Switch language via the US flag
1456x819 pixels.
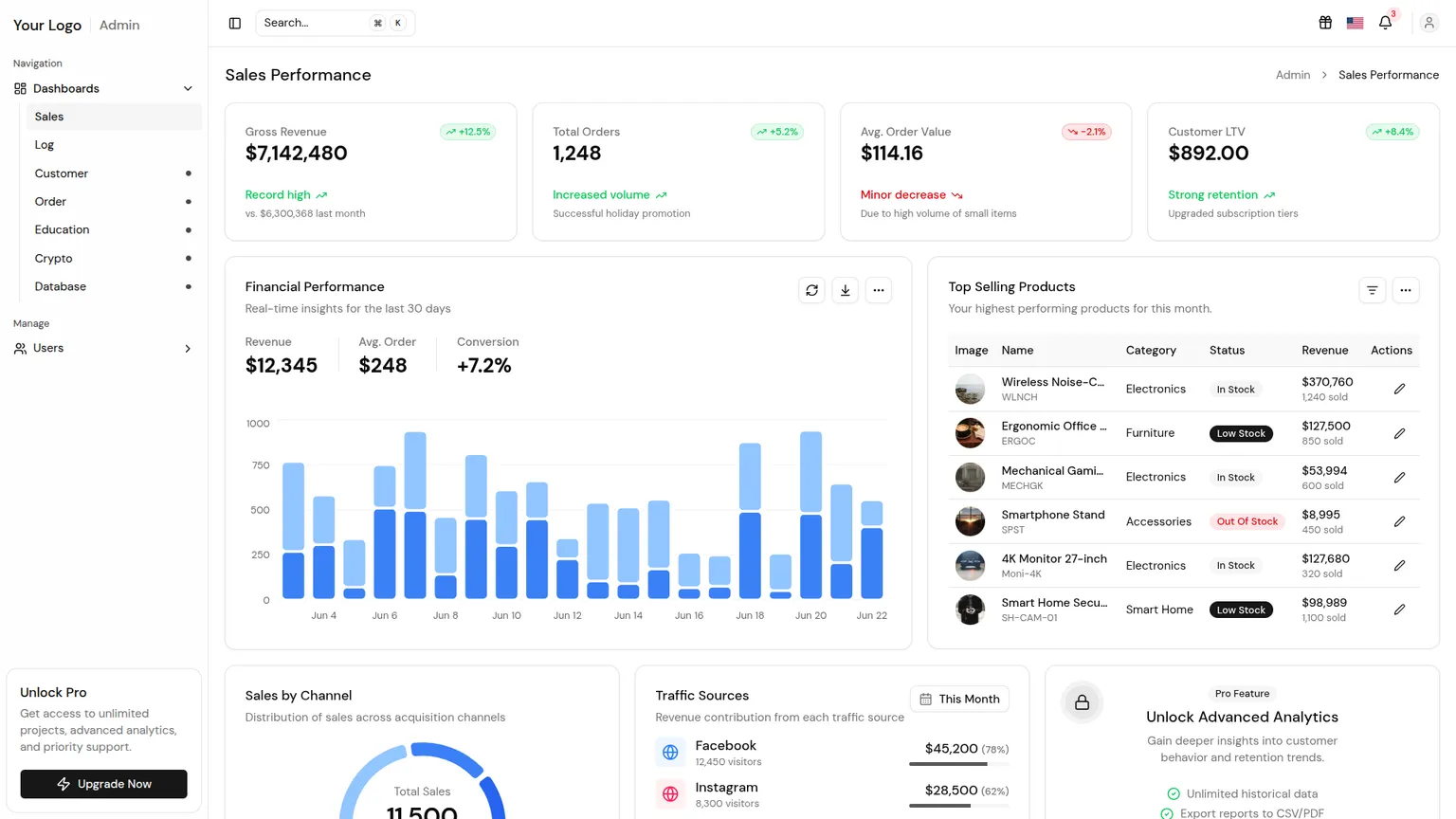coord(1355,23)
